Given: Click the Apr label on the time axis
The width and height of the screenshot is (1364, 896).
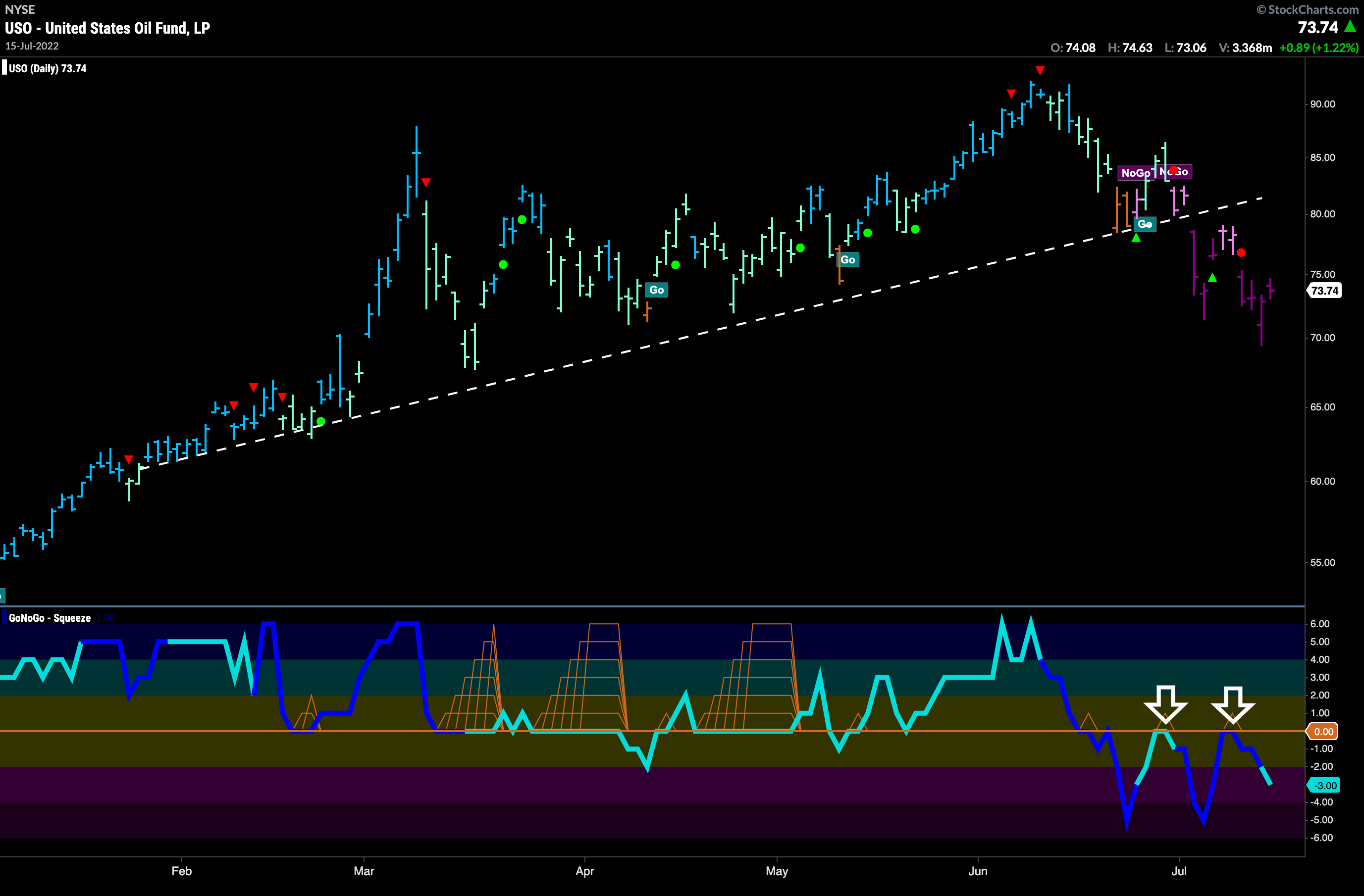Looking at the screenshot, I should (584, 871).
